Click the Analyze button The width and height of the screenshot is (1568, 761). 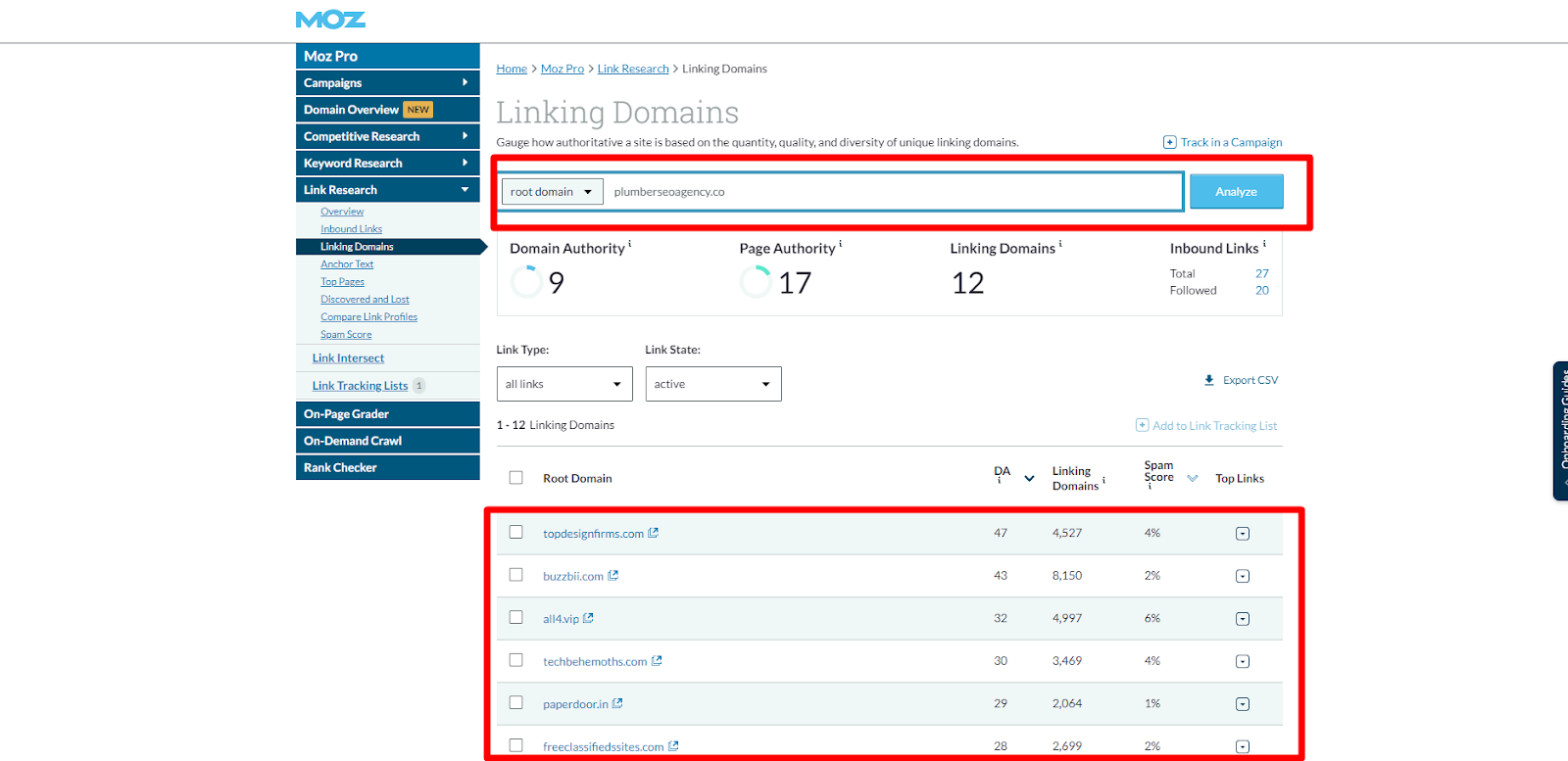tap(1236, 192)
